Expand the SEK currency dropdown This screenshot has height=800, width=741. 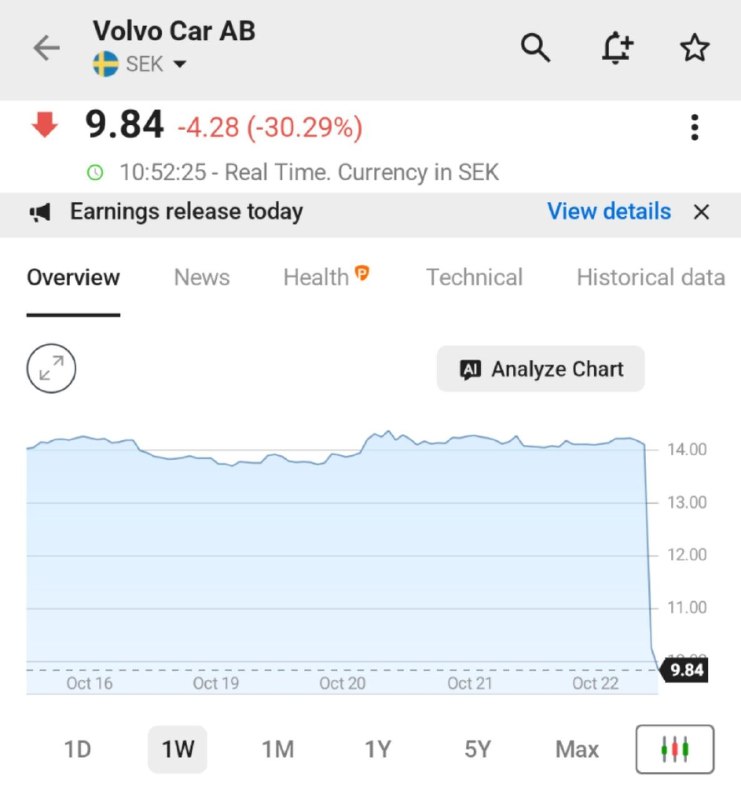(180, 64)
